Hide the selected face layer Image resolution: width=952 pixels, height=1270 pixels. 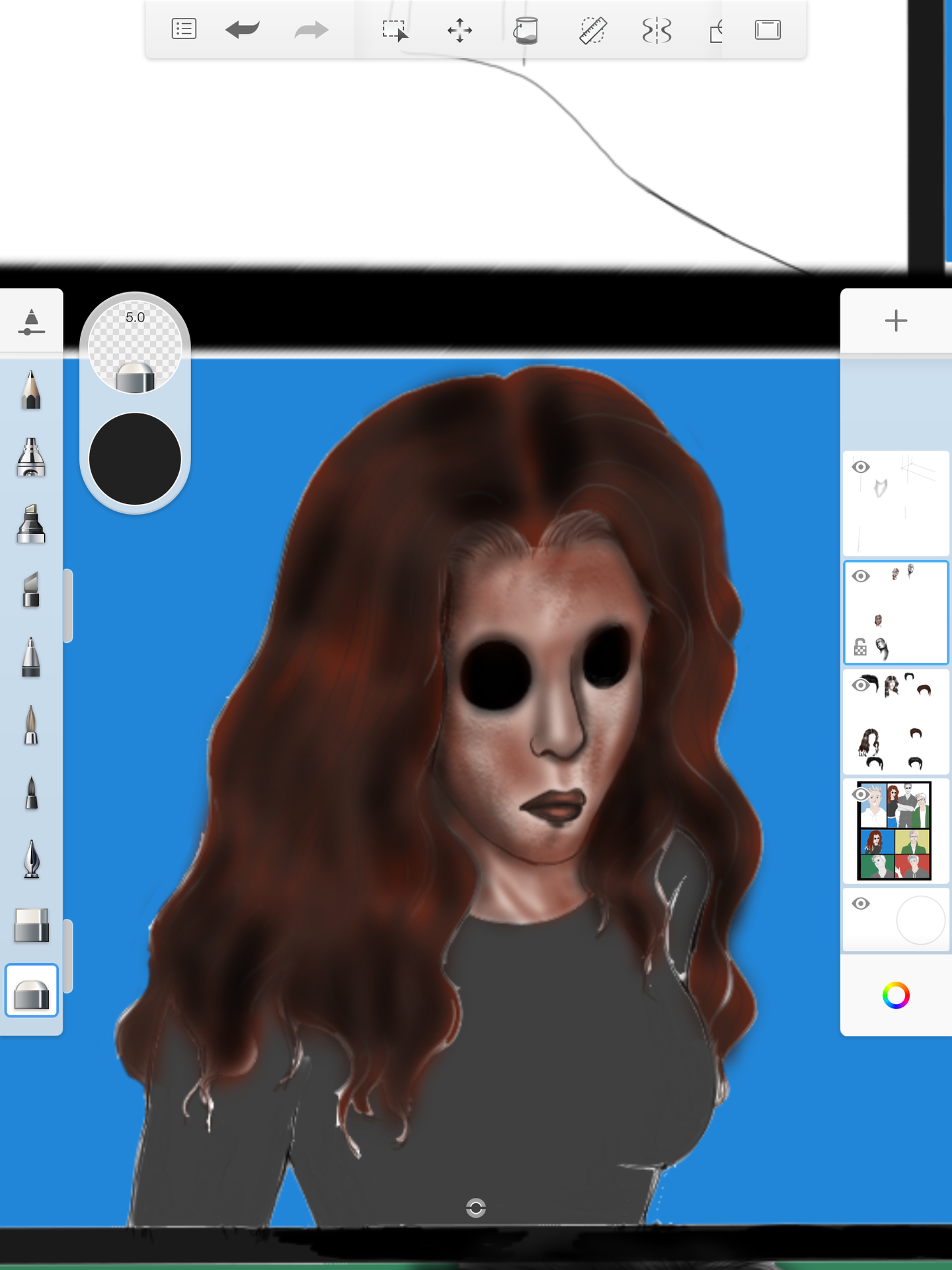click(x=860, y=576)
